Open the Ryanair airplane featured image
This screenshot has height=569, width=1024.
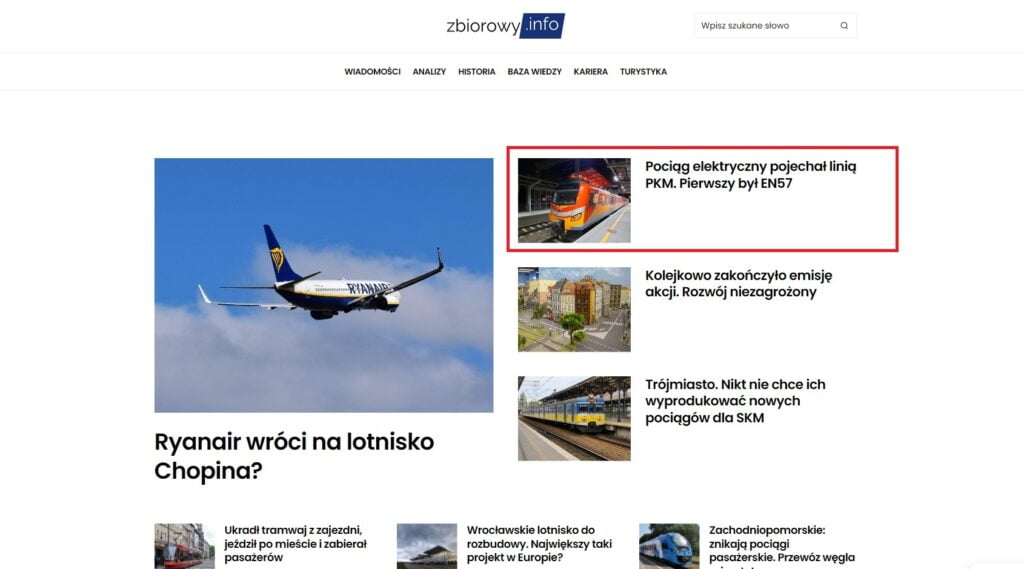click(x=324, y=285)
